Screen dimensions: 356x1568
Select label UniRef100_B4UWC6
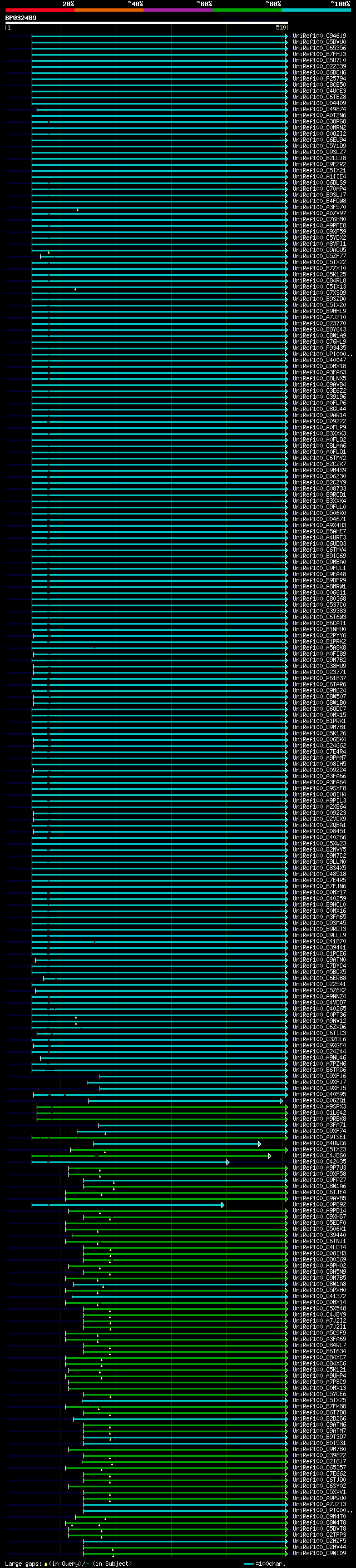pos(319,1143)
